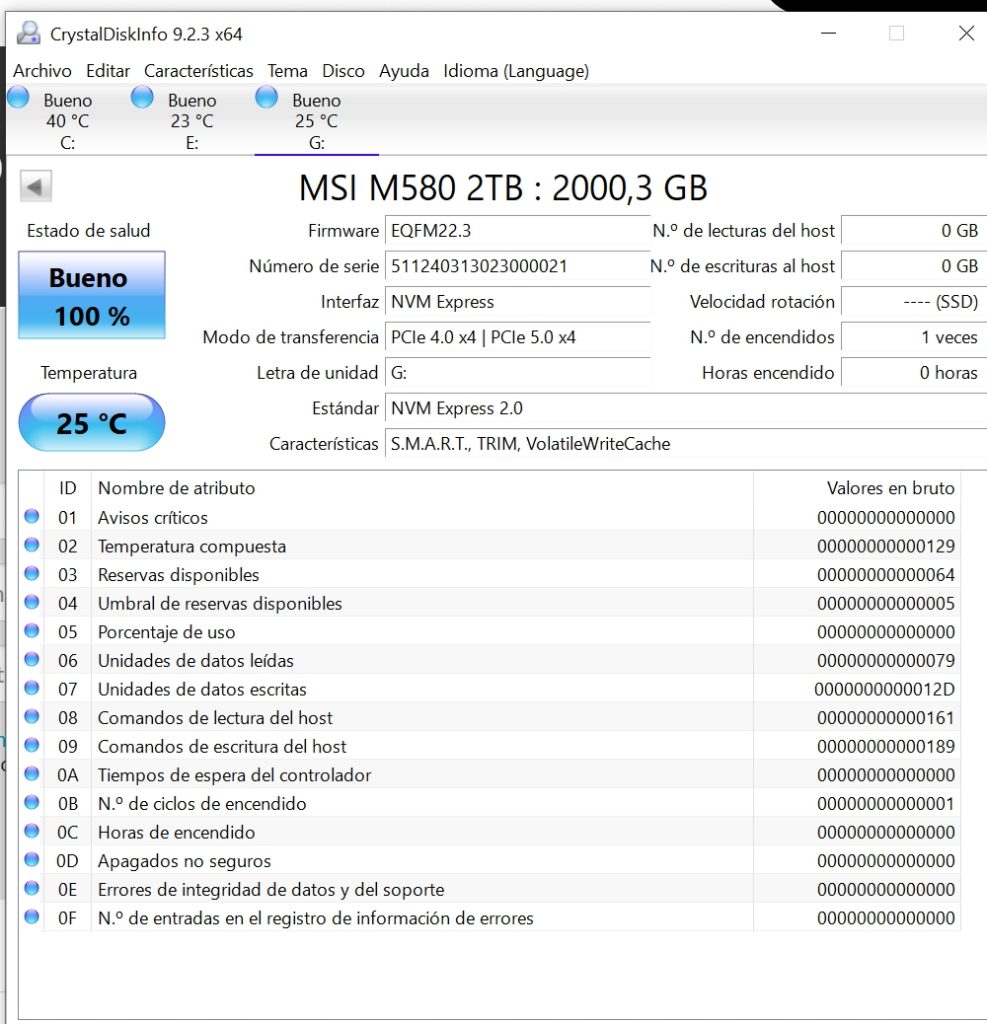This screenshot has width=987, height=1024.
Task: Click raw value 0000000000001
Action: (x=886, y=804)
